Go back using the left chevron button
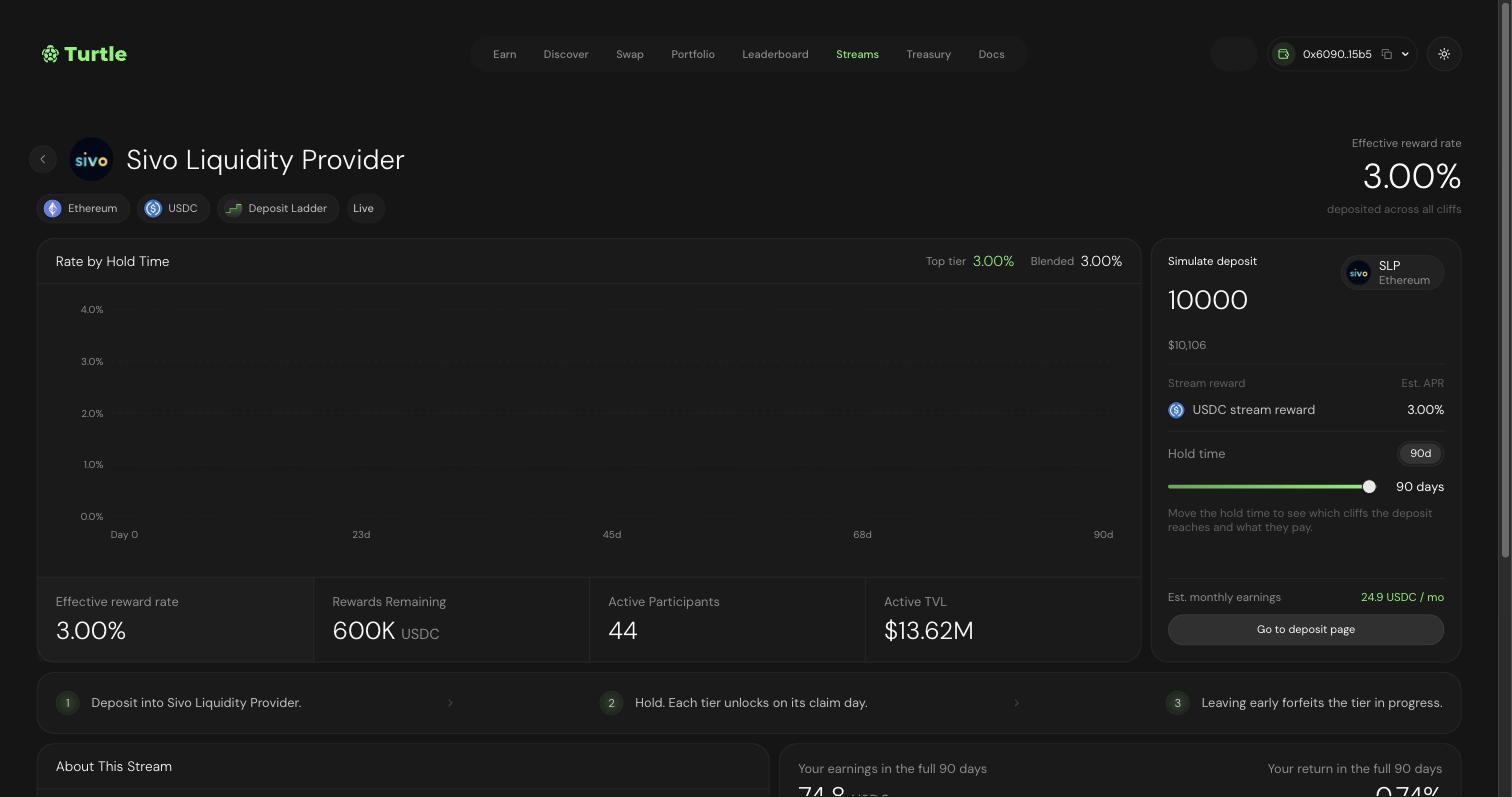 (x=43, y=159)
